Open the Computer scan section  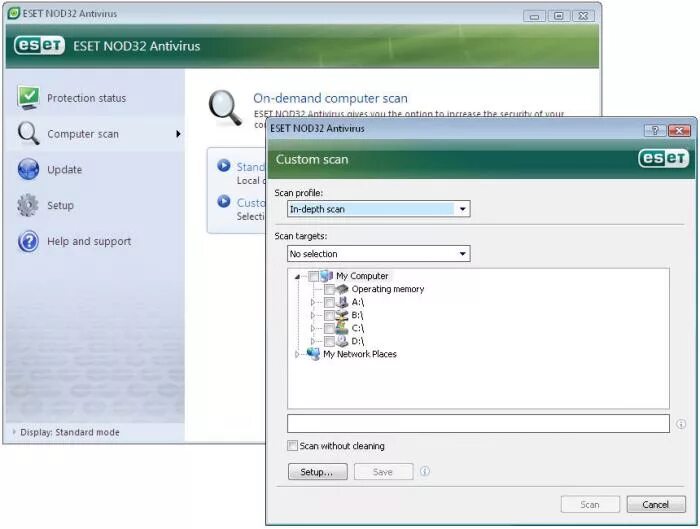(x=95, y=133)
